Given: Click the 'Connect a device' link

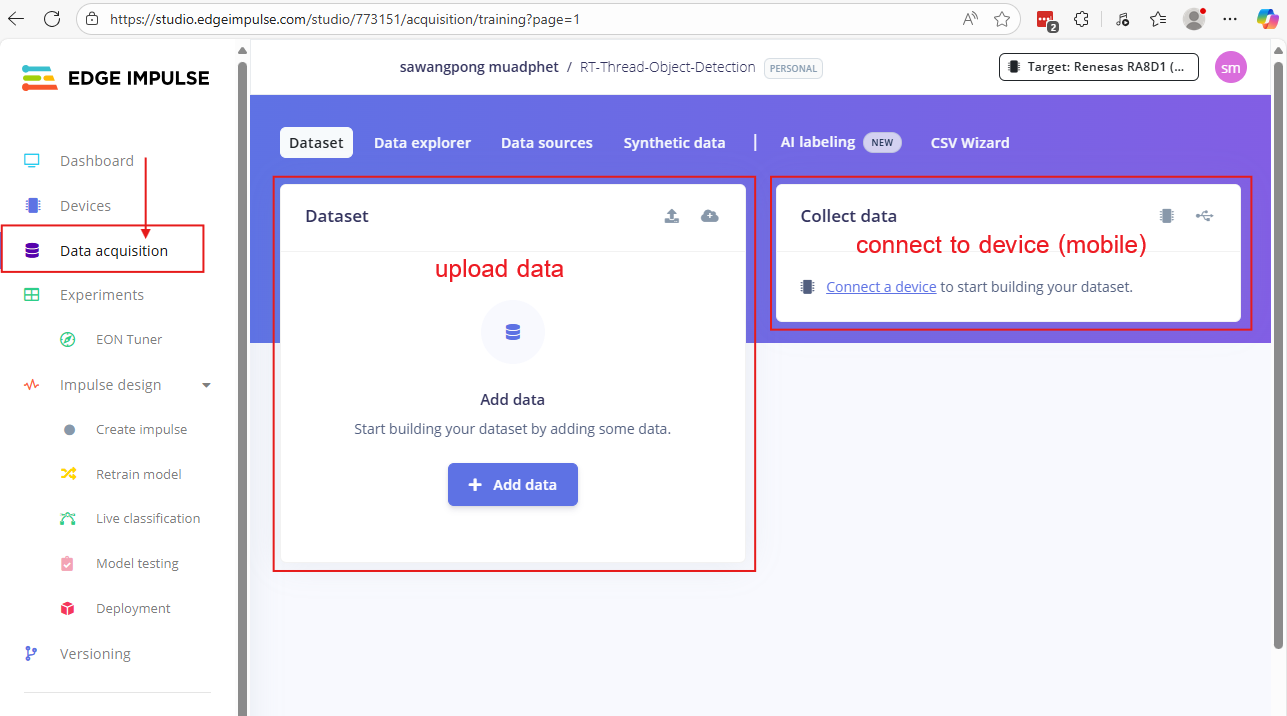Looking at the screenshot, I should 881,287.
